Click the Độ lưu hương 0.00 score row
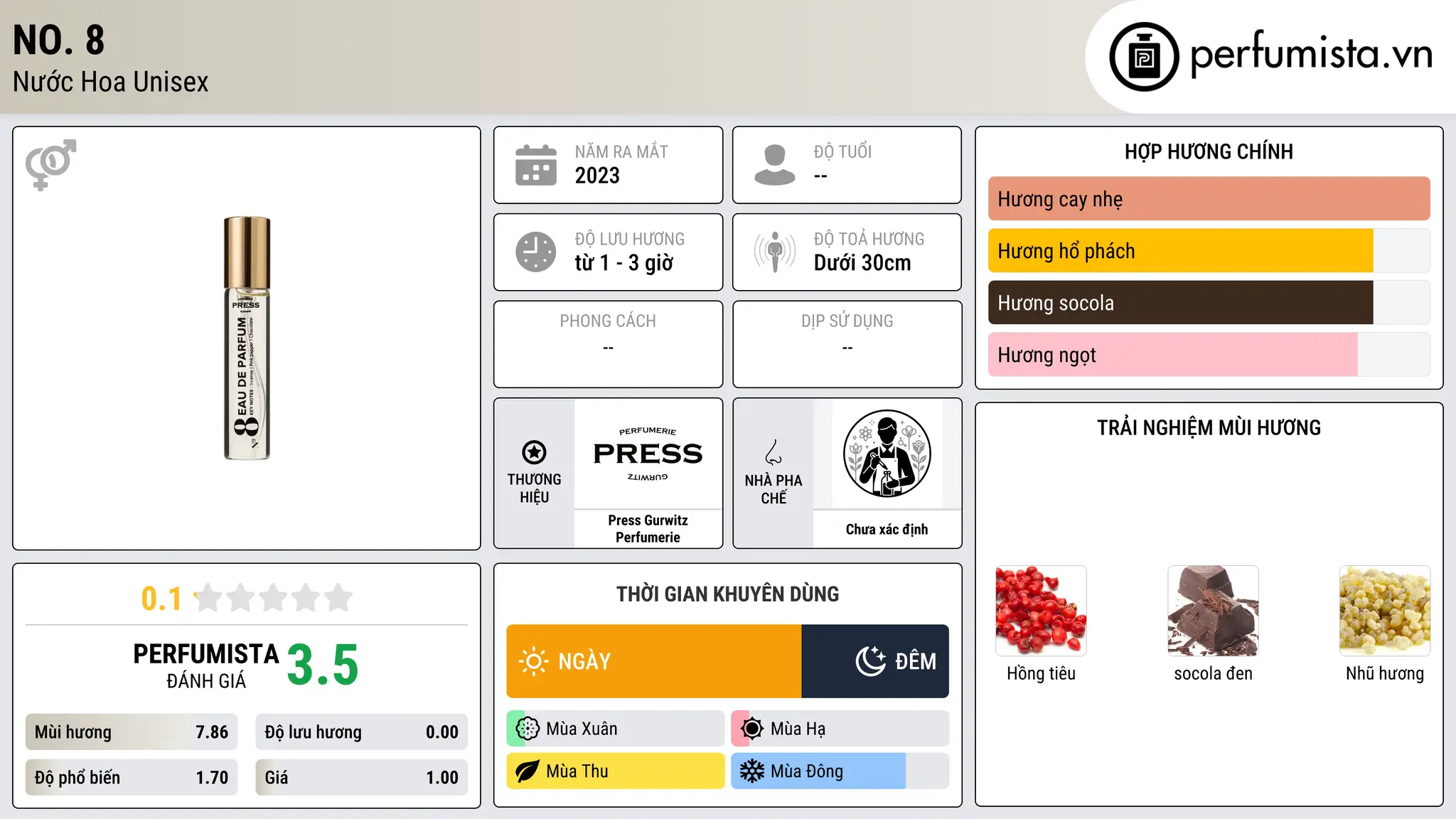The width and height of the screenshot is (1456, 819). [361, 732]
